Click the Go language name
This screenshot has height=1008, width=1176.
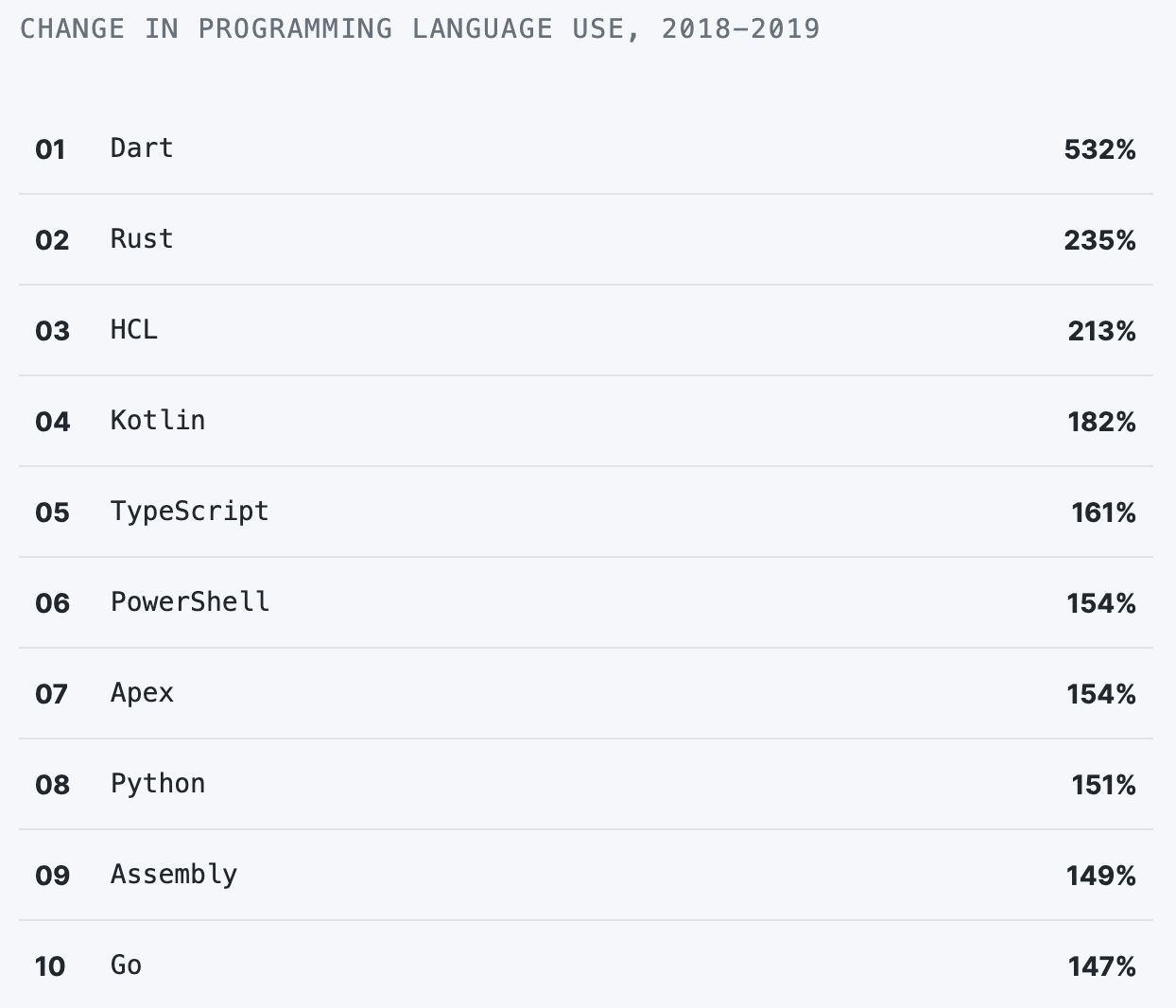(126, 965)
